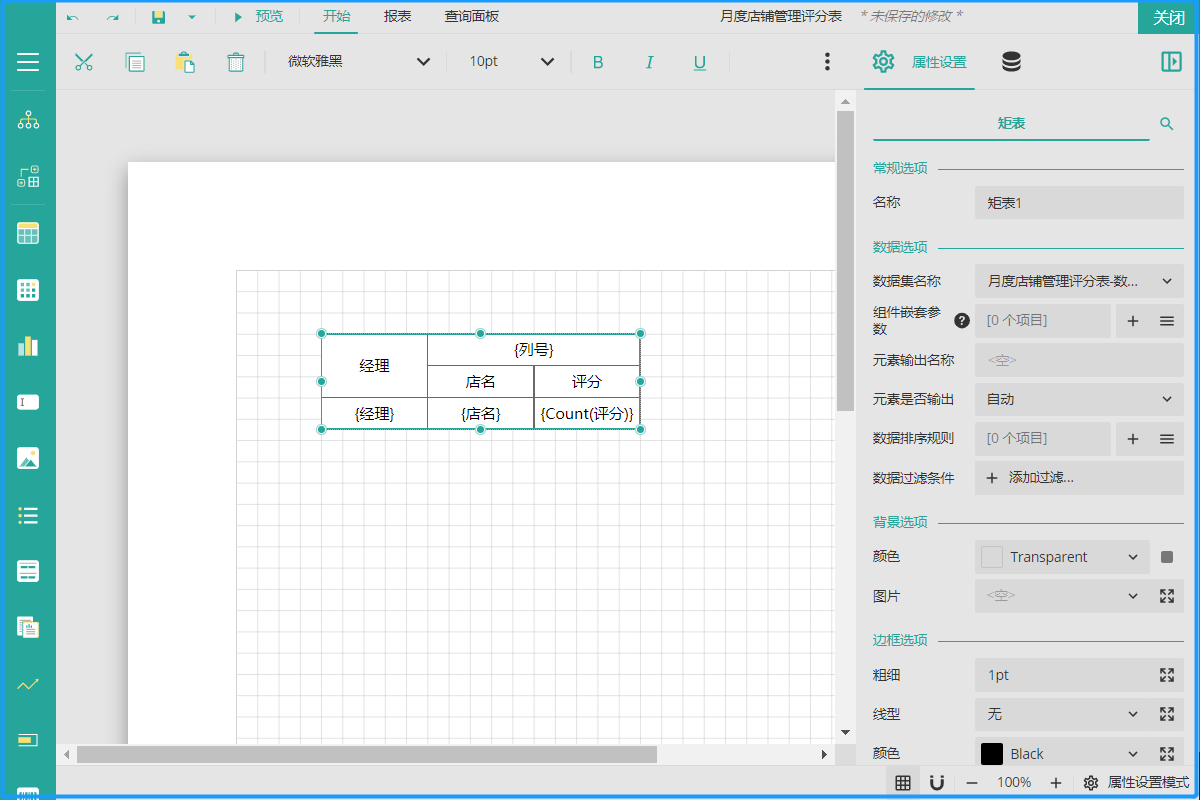Open the hamburger menu

coord(28,62)
